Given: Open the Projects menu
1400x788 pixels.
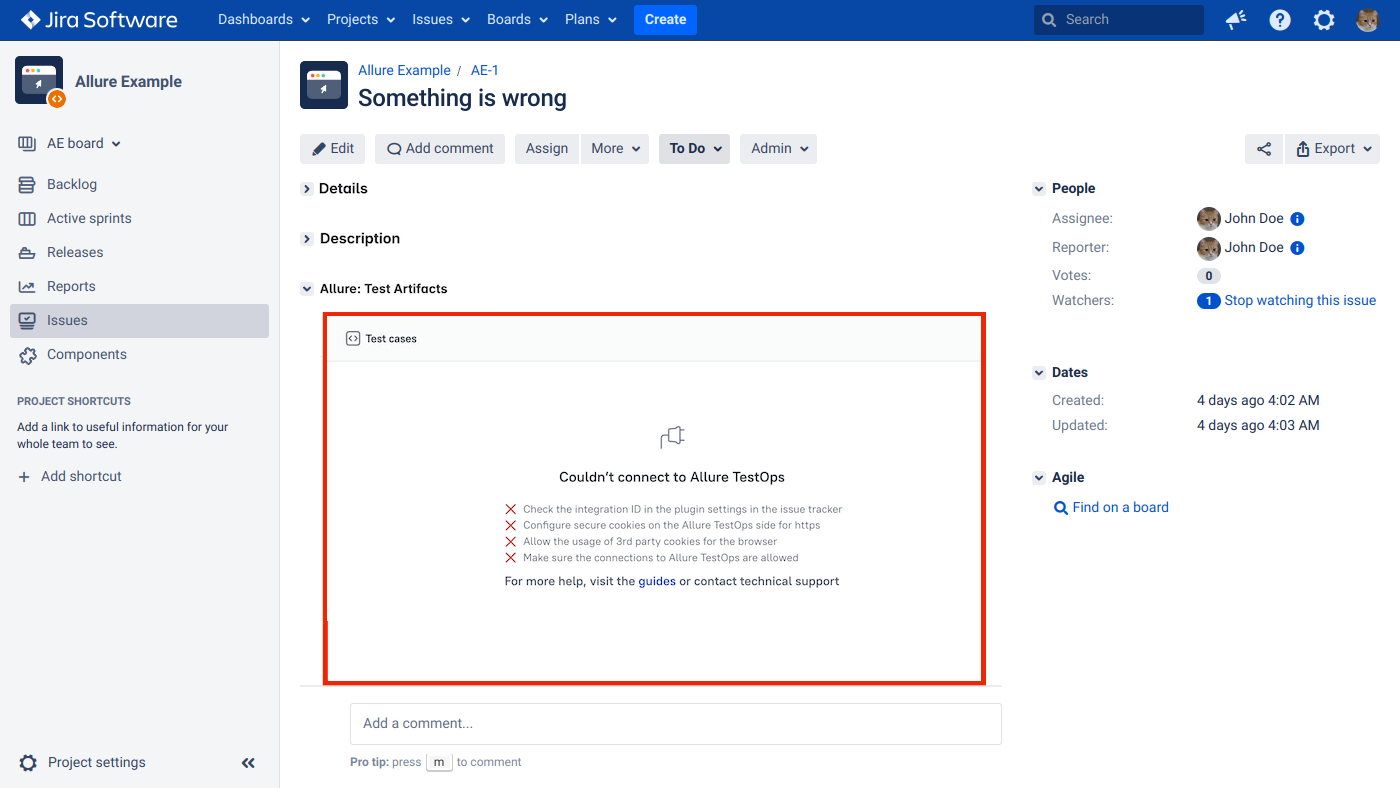Looking at the screenshot, I should pos(360,19).
